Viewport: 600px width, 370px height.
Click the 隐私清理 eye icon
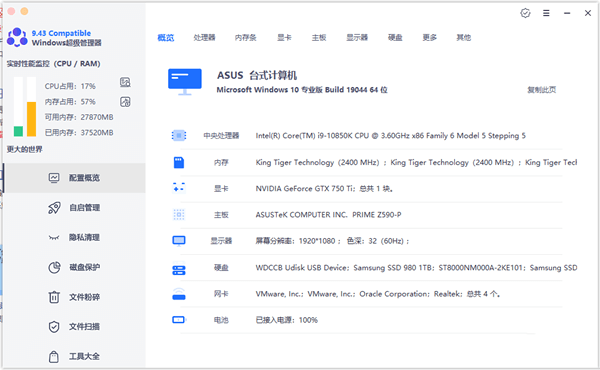(x=54, y=238)
